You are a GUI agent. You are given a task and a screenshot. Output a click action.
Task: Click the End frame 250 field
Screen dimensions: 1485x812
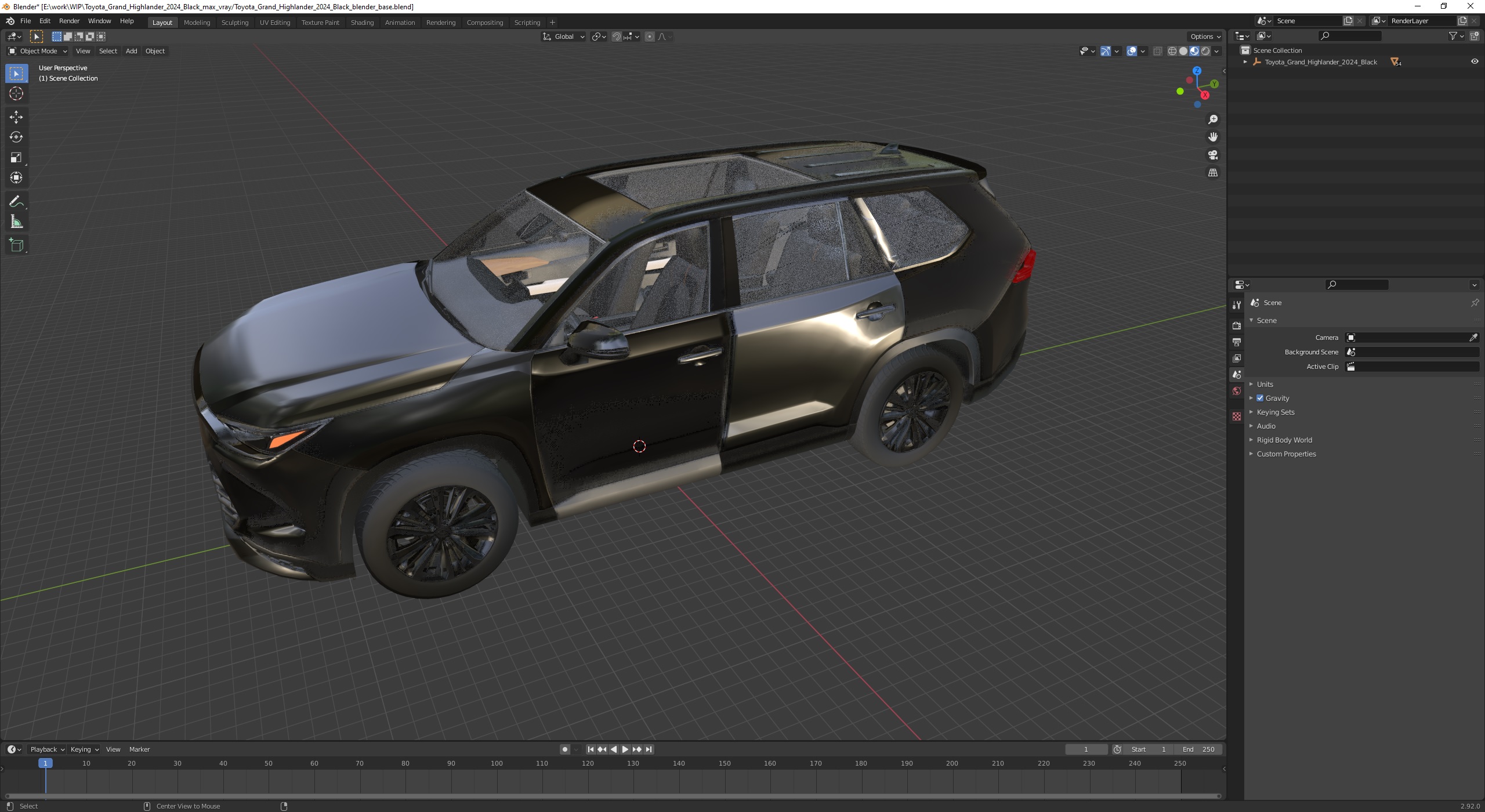point(1198,749)
